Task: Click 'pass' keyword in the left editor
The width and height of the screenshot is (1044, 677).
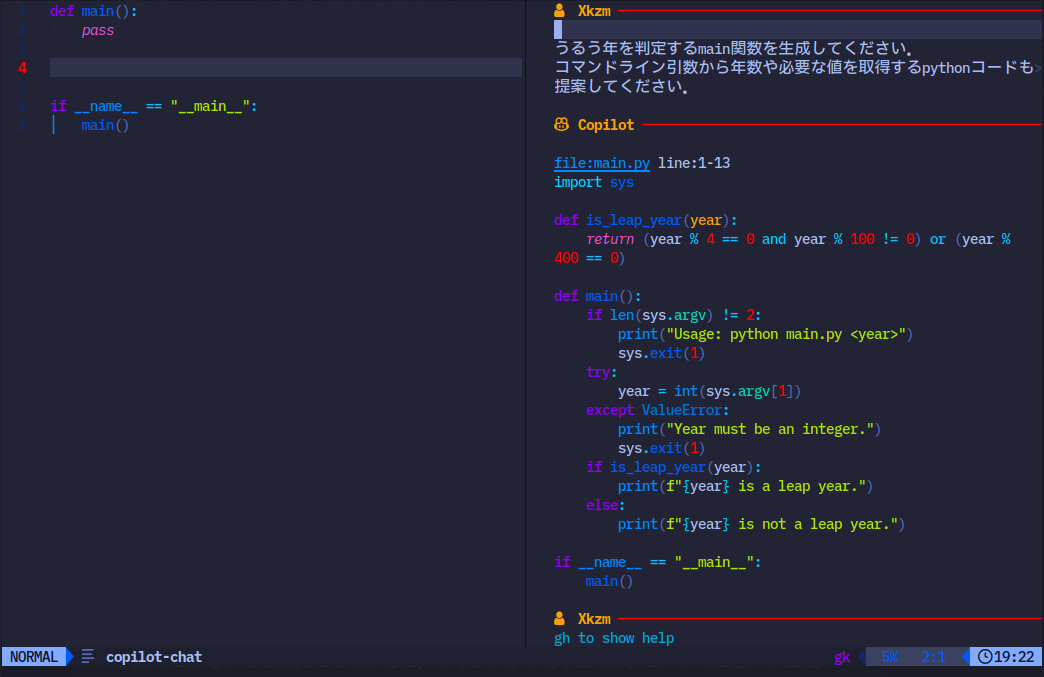Action: [98, 30]
